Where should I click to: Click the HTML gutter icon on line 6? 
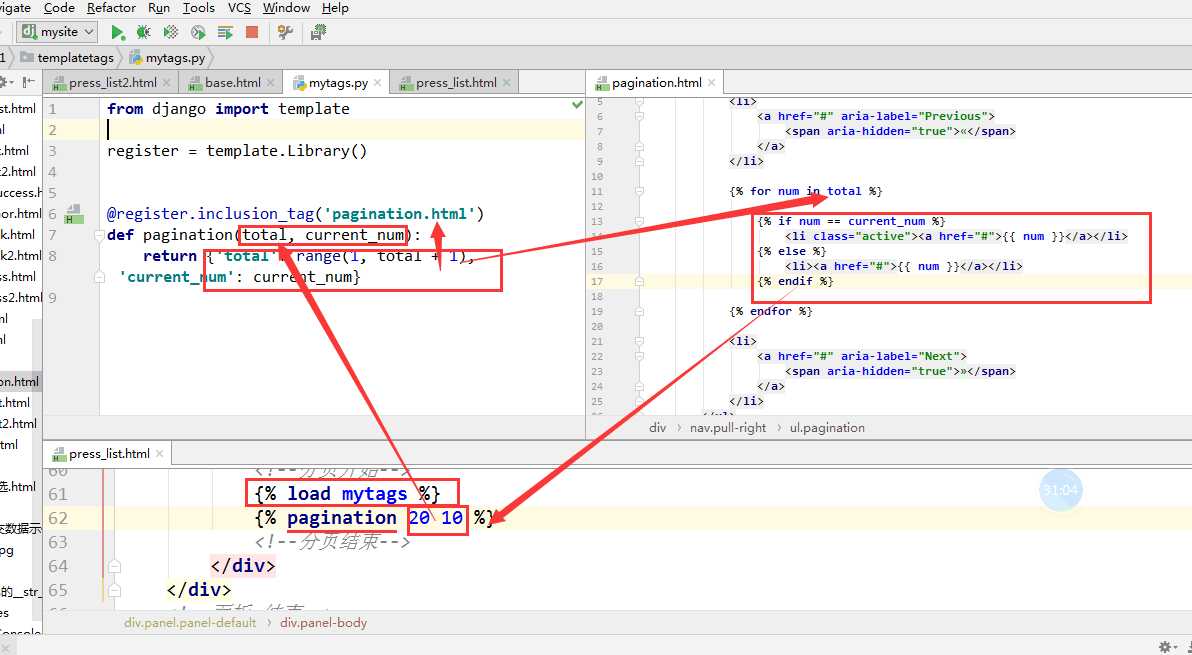pos(74,214)
